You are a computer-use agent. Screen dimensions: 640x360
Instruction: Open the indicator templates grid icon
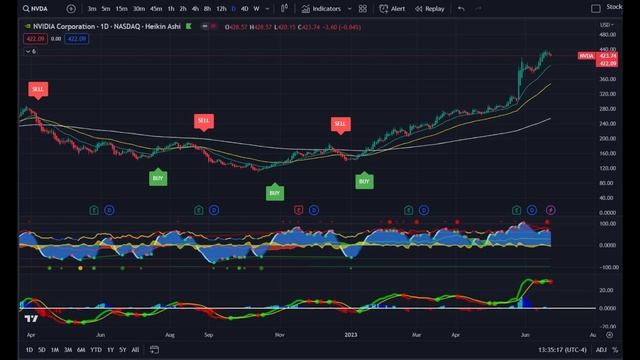(x=362, y=9)
